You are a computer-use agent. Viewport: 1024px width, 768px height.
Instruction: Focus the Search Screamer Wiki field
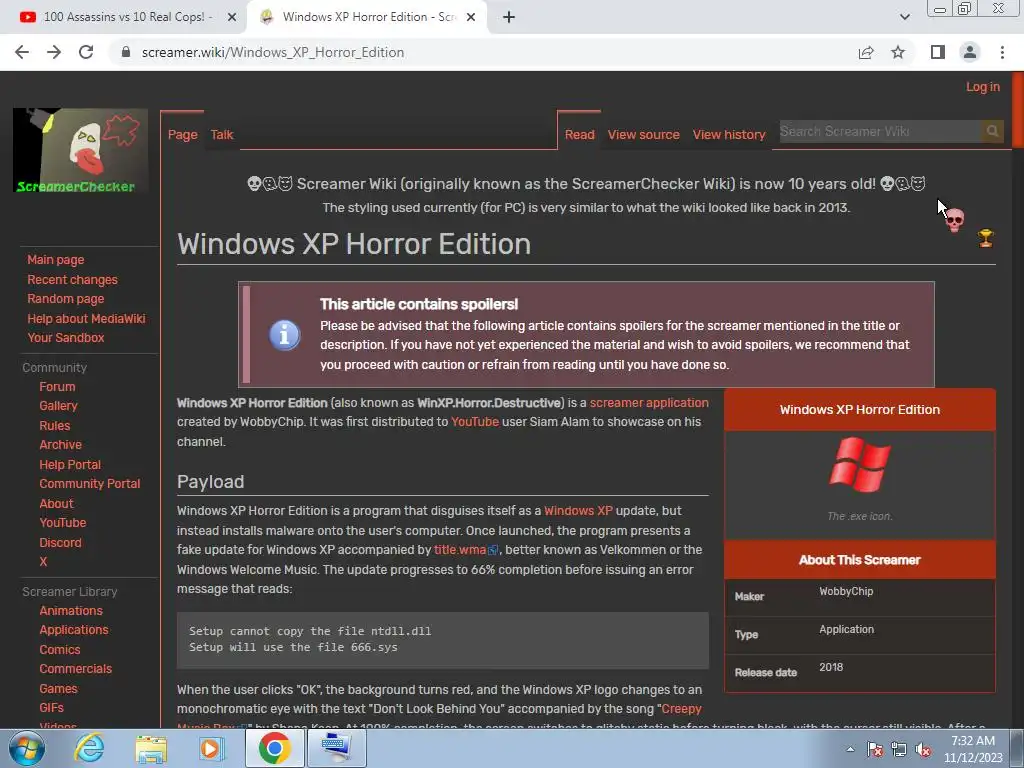[x=880, y=131]
